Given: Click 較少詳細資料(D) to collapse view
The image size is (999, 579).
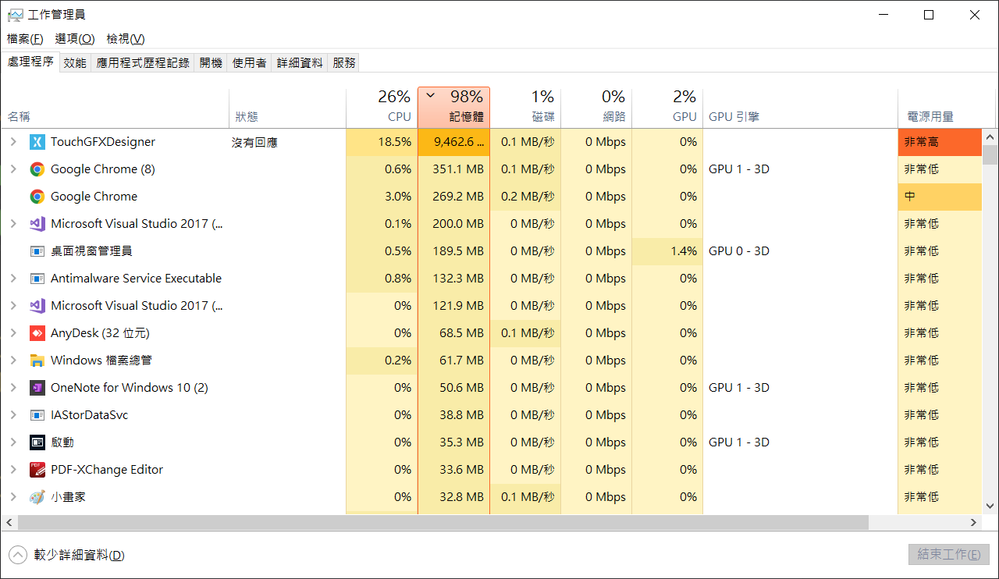Looking at the screenshot, I should click(67, 555).
